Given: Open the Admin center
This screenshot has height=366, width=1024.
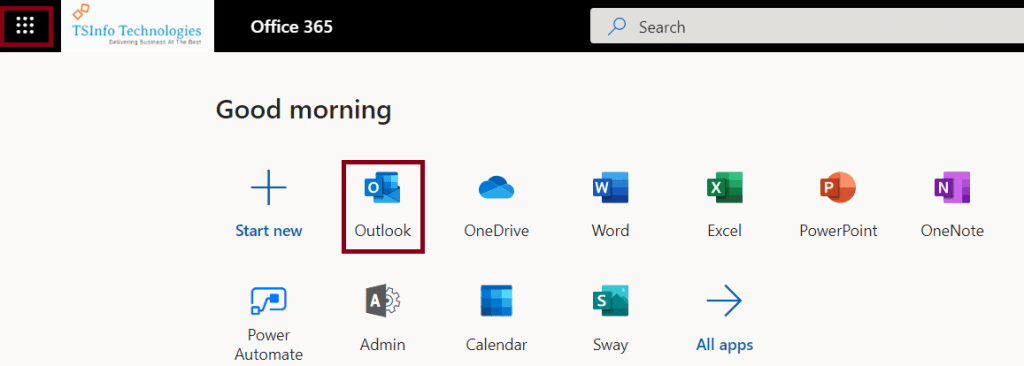Looking at the screenshot, I should coord(383,319).
